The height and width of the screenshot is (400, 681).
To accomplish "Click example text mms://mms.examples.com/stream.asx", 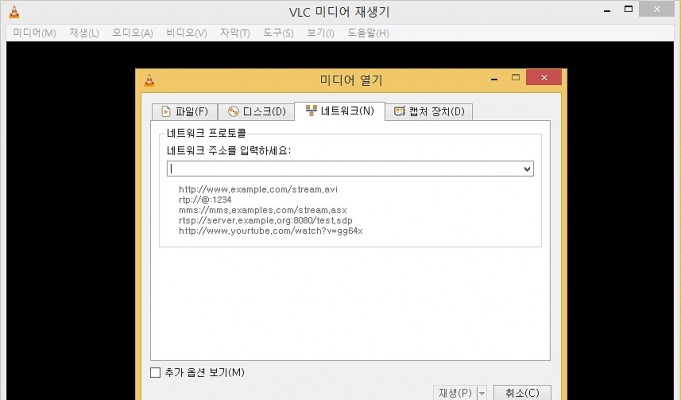I will pyautogui.click(x=263, y=210).
